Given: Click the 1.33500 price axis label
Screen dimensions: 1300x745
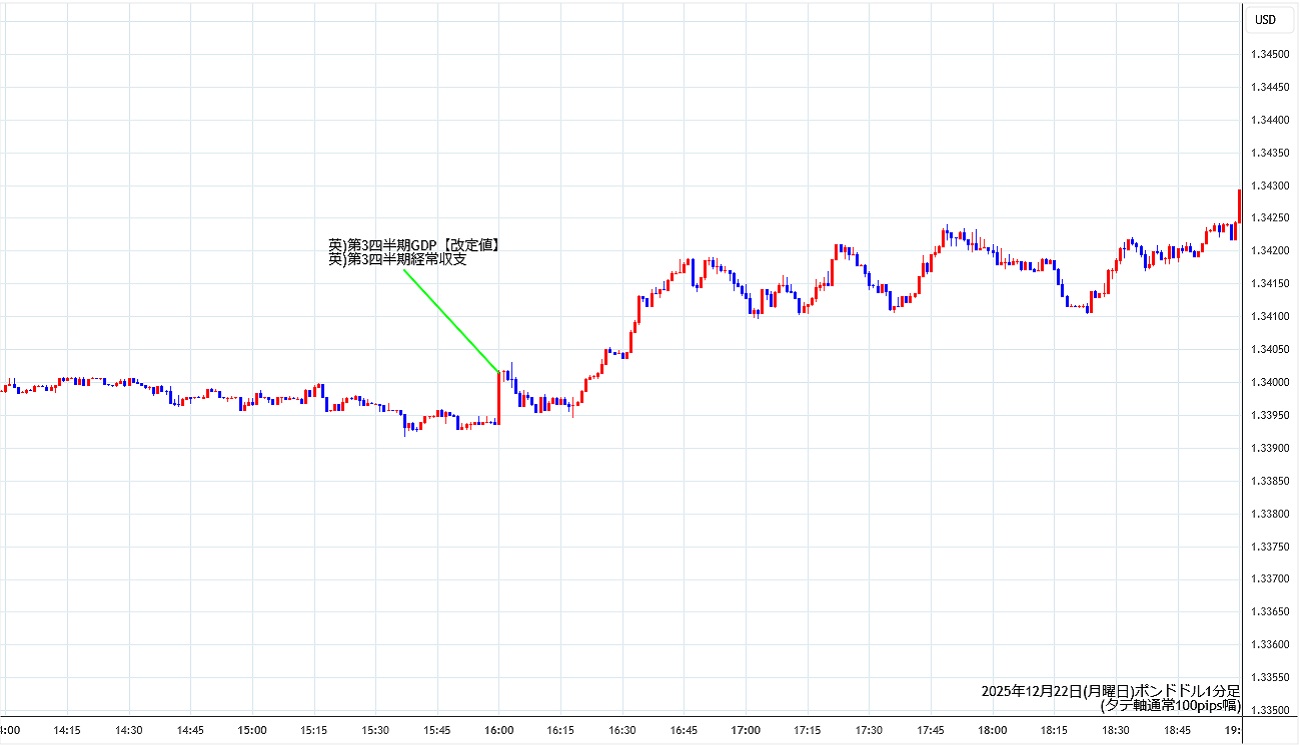Looking at the screenshot, I should pos(1268,710).
